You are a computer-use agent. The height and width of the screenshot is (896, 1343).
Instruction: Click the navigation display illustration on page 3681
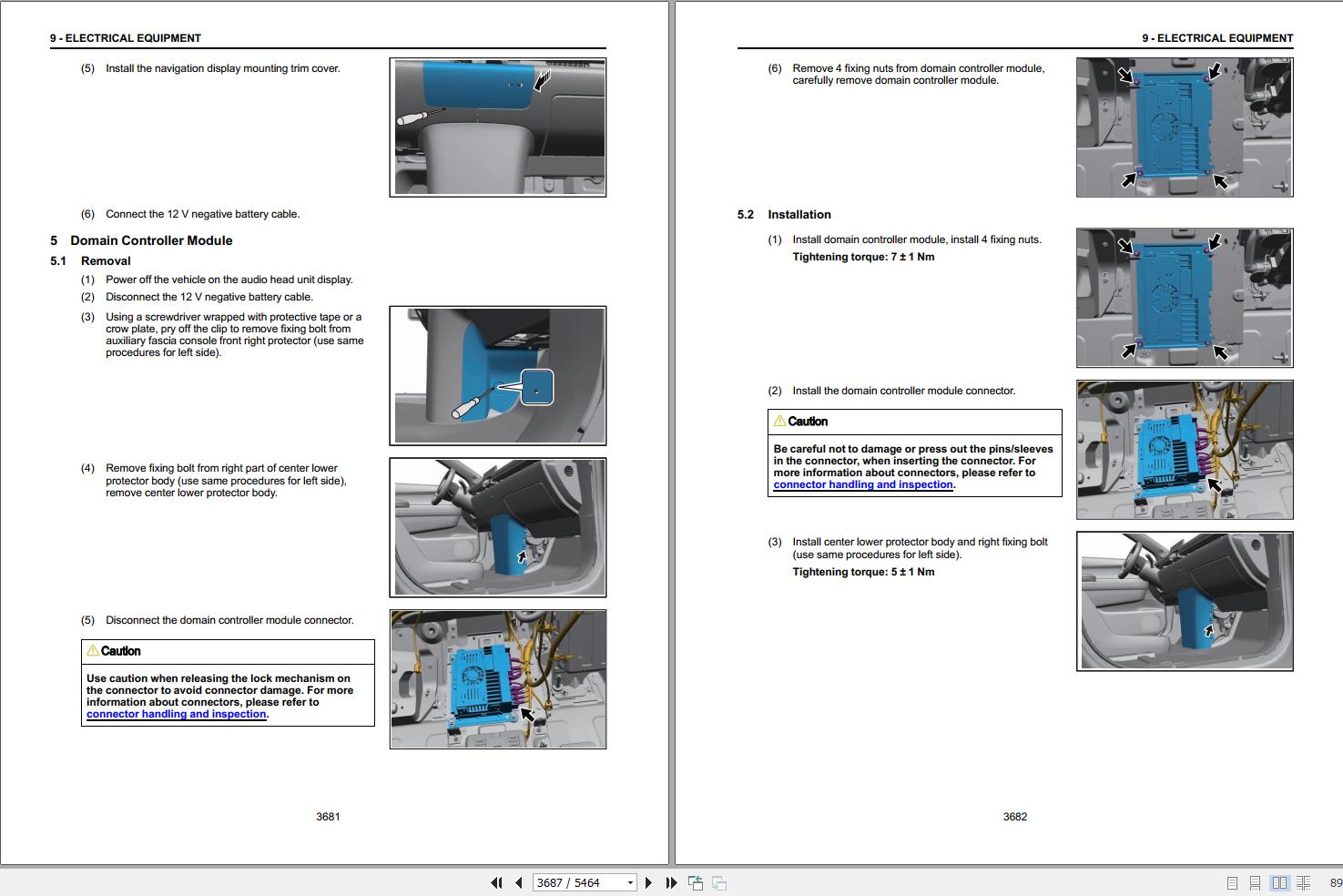498,127
